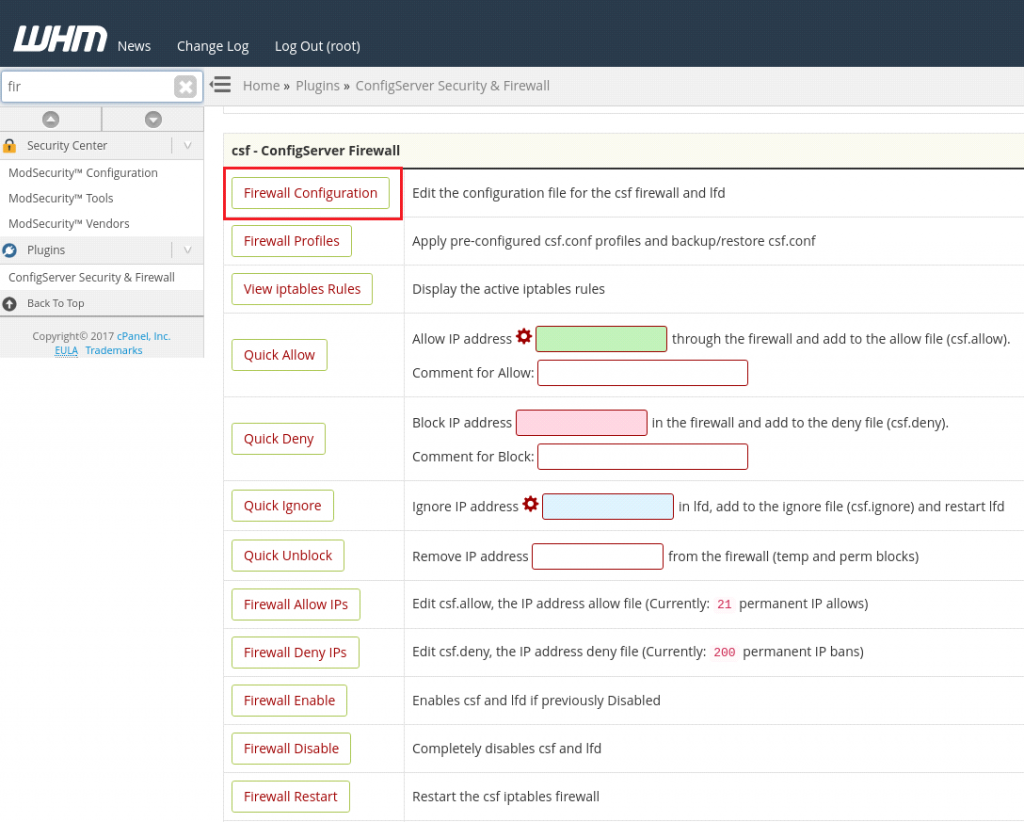Click the Plugins section icon
The width and height of the screenshot is (1024, 822).
coord(9,250)
